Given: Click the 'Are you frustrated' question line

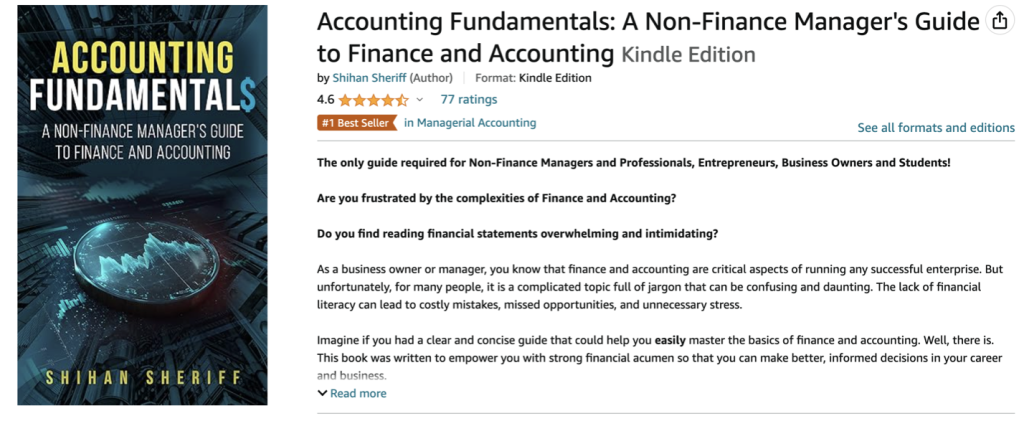Looking at the screenshot, I should [496, 198].
